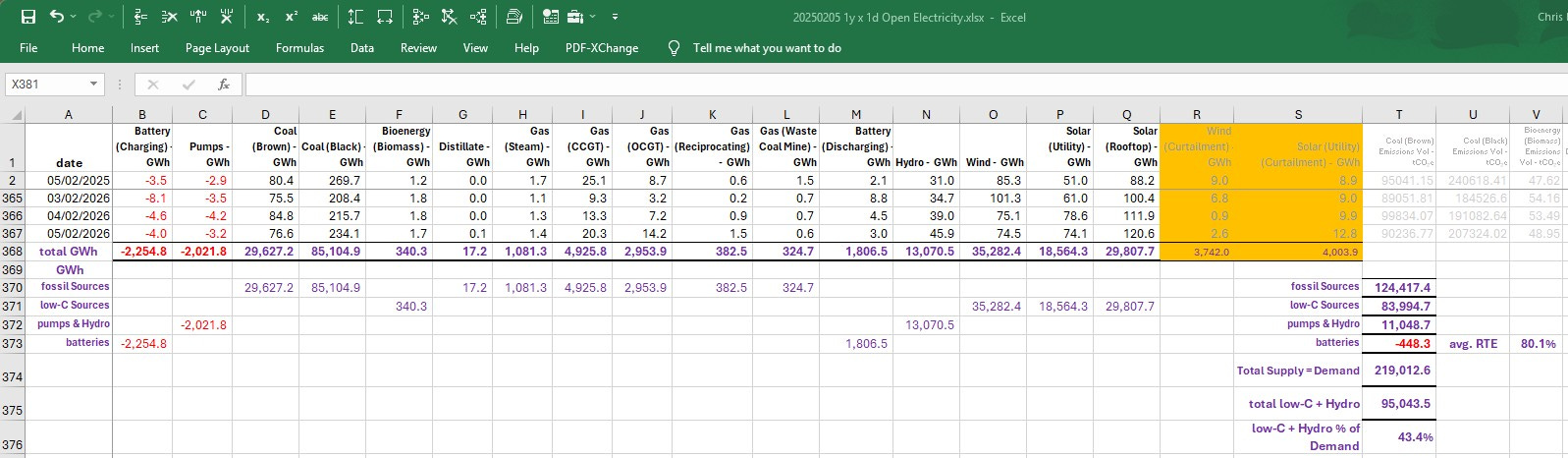Click the Insert Function fx button
This screenshot has width=1568, height=458.
224,85
